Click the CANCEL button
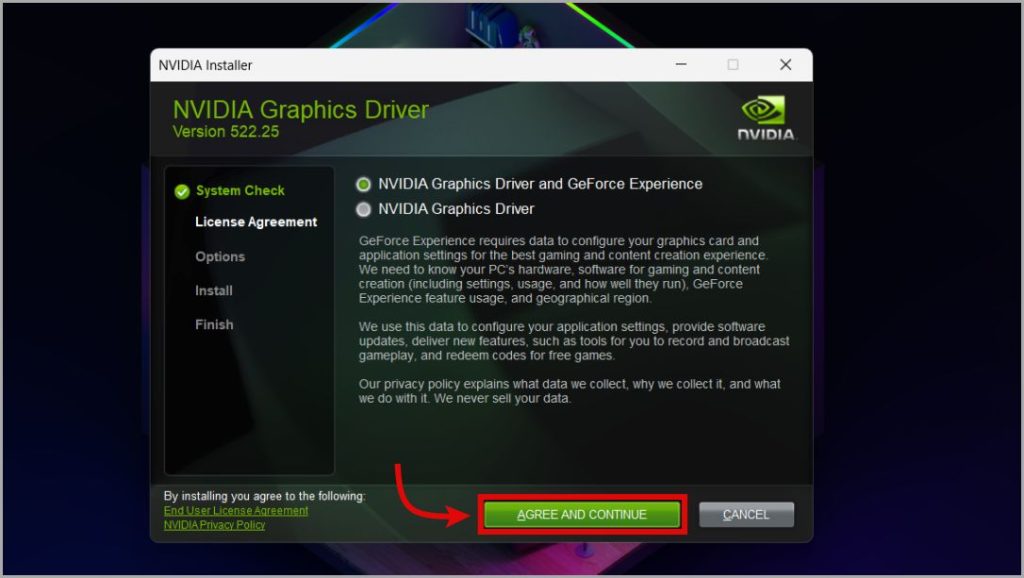The width and height of the screenshot is (1024, 578). point(746,515)
